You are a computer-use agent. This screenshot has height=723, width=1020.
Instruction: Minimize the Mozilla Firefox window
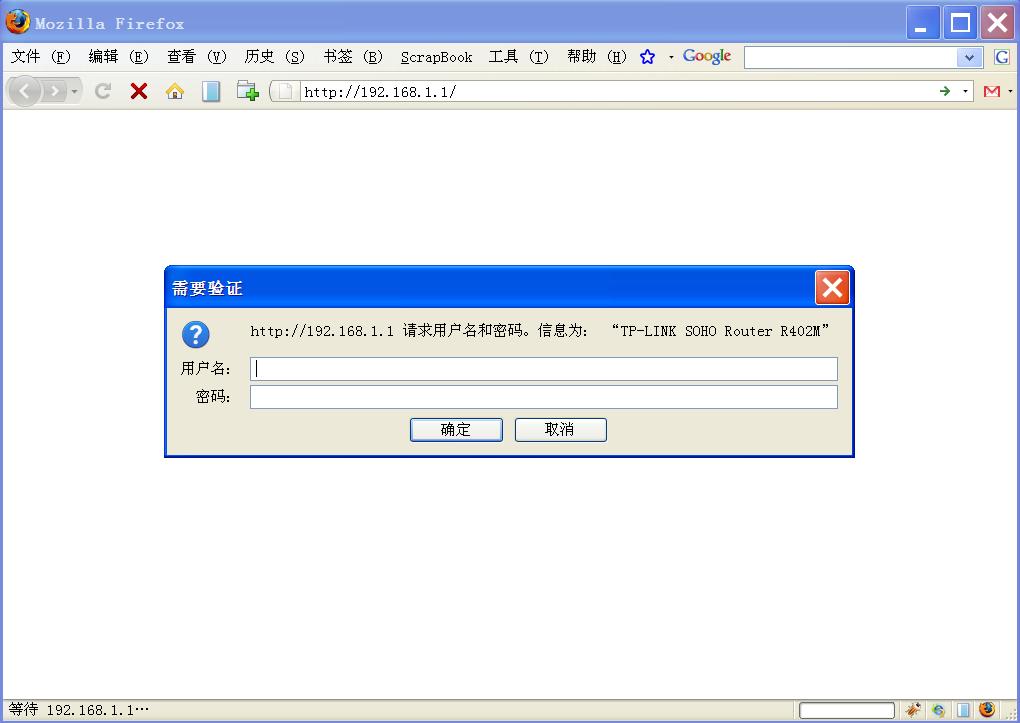coord(922,23)
